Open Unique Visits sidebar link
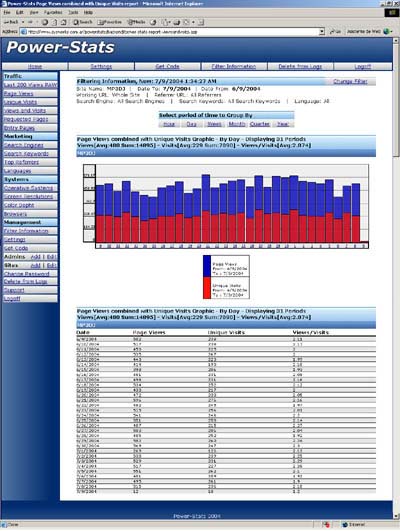The width and height of the screenshot is (400, 531). (x=20, y=102)
